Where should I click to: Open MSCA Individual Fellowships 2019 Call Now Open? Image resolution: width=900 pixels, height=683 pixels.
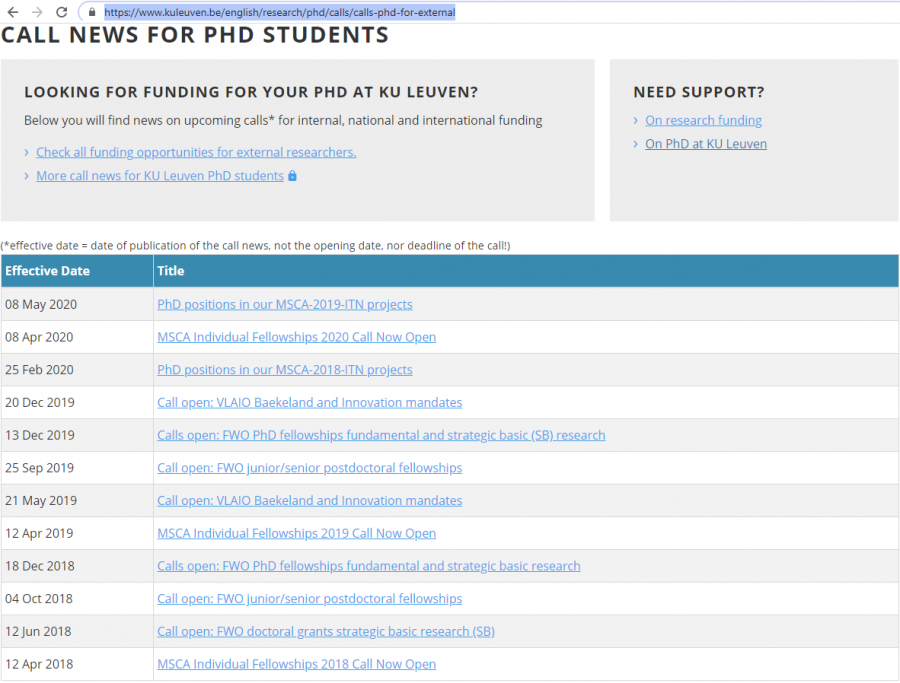pos(296,533)
